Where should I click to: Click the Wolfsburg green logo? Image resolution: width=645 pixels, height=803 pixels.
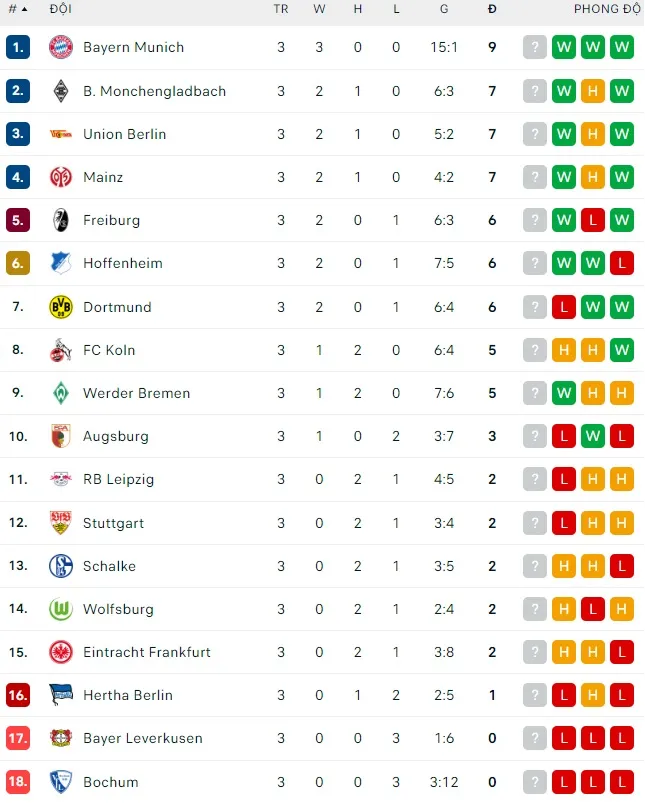point(61,609)
